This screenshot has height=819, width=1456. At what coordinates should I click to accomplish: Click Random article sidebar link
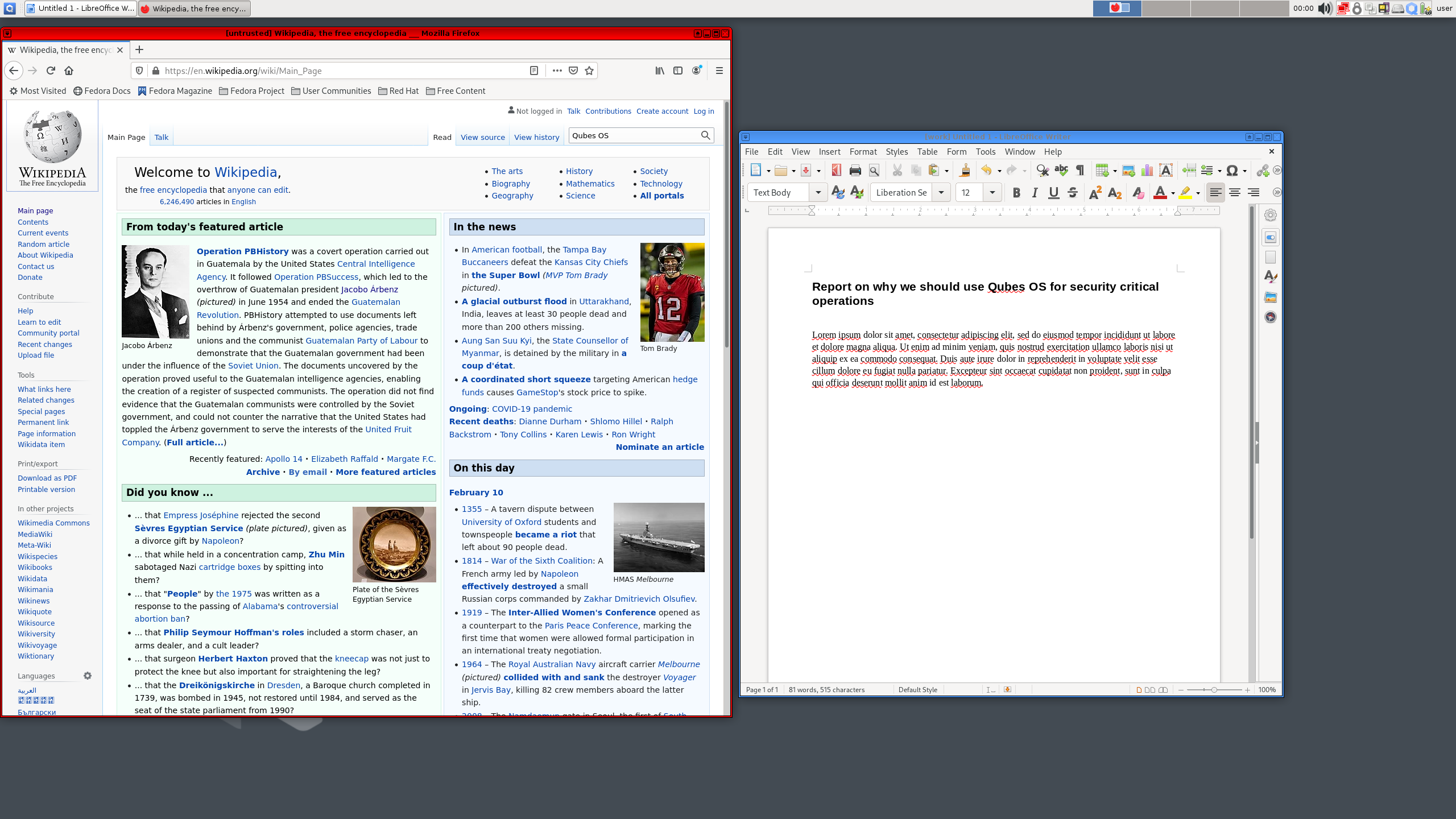pos(43,244)
